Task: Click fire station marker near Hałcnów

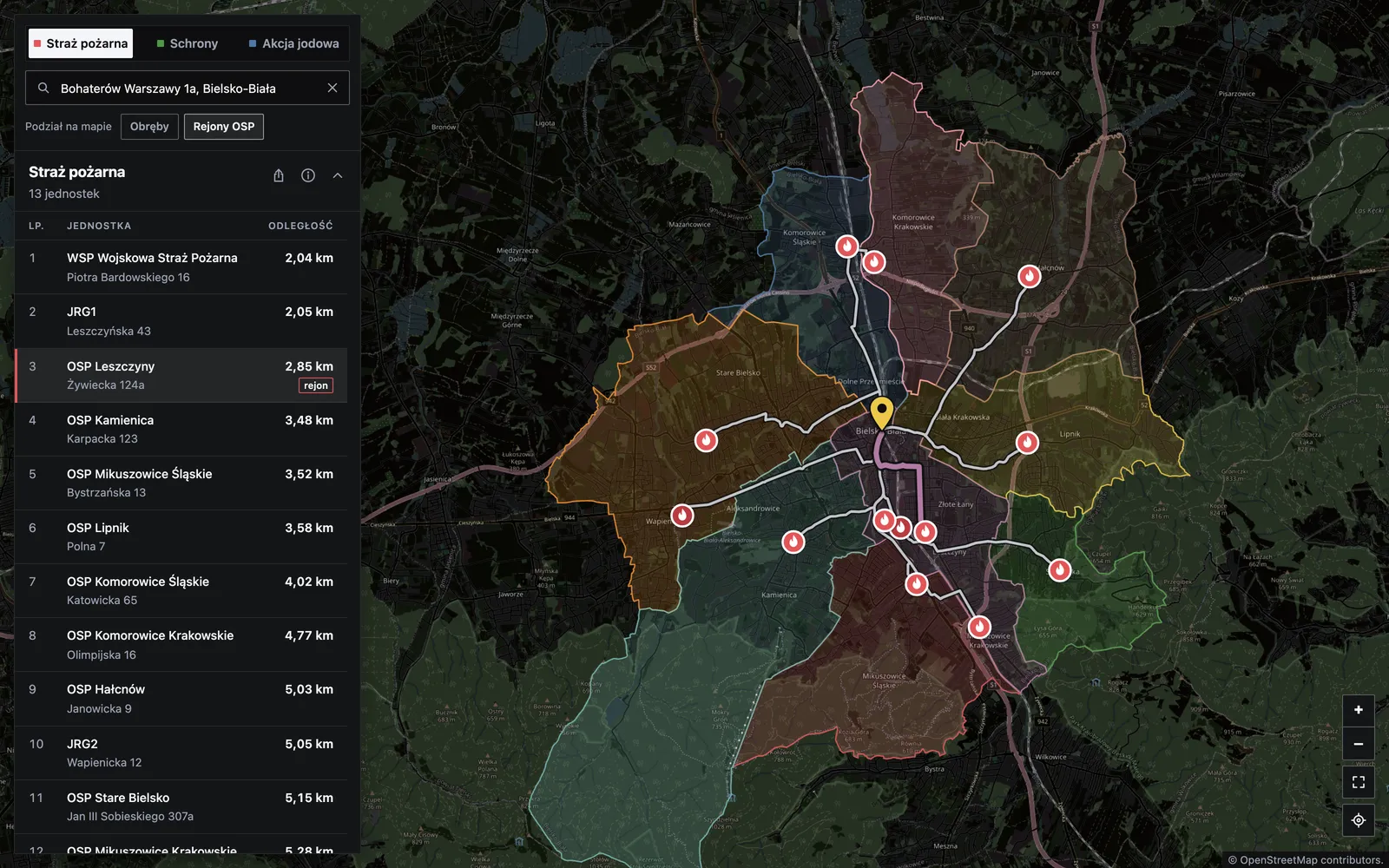Action: (1029, 276)
